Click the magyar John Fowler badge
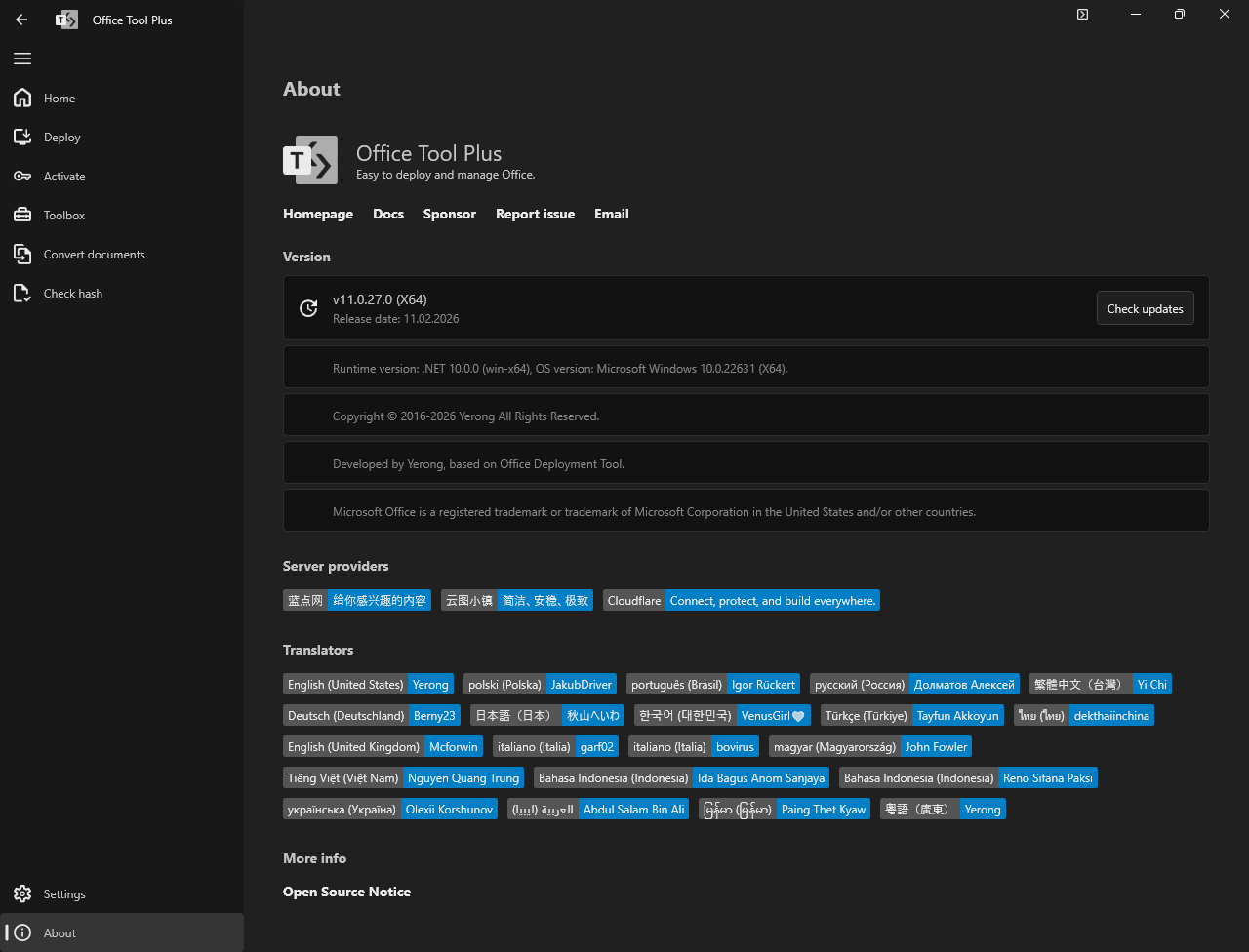 pyautogui.click(x=870, y=746)
